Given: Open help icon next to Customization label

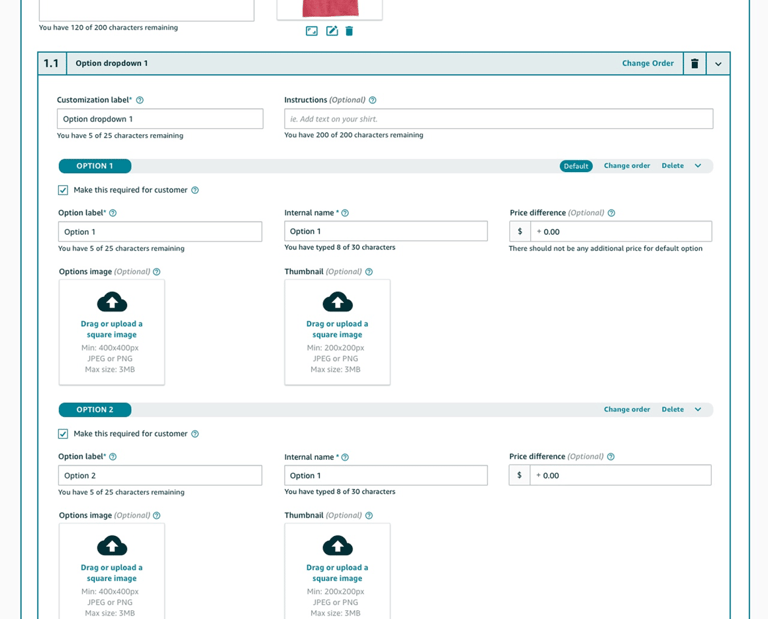Looking at the screenshot, I should [x=140, y=100].
